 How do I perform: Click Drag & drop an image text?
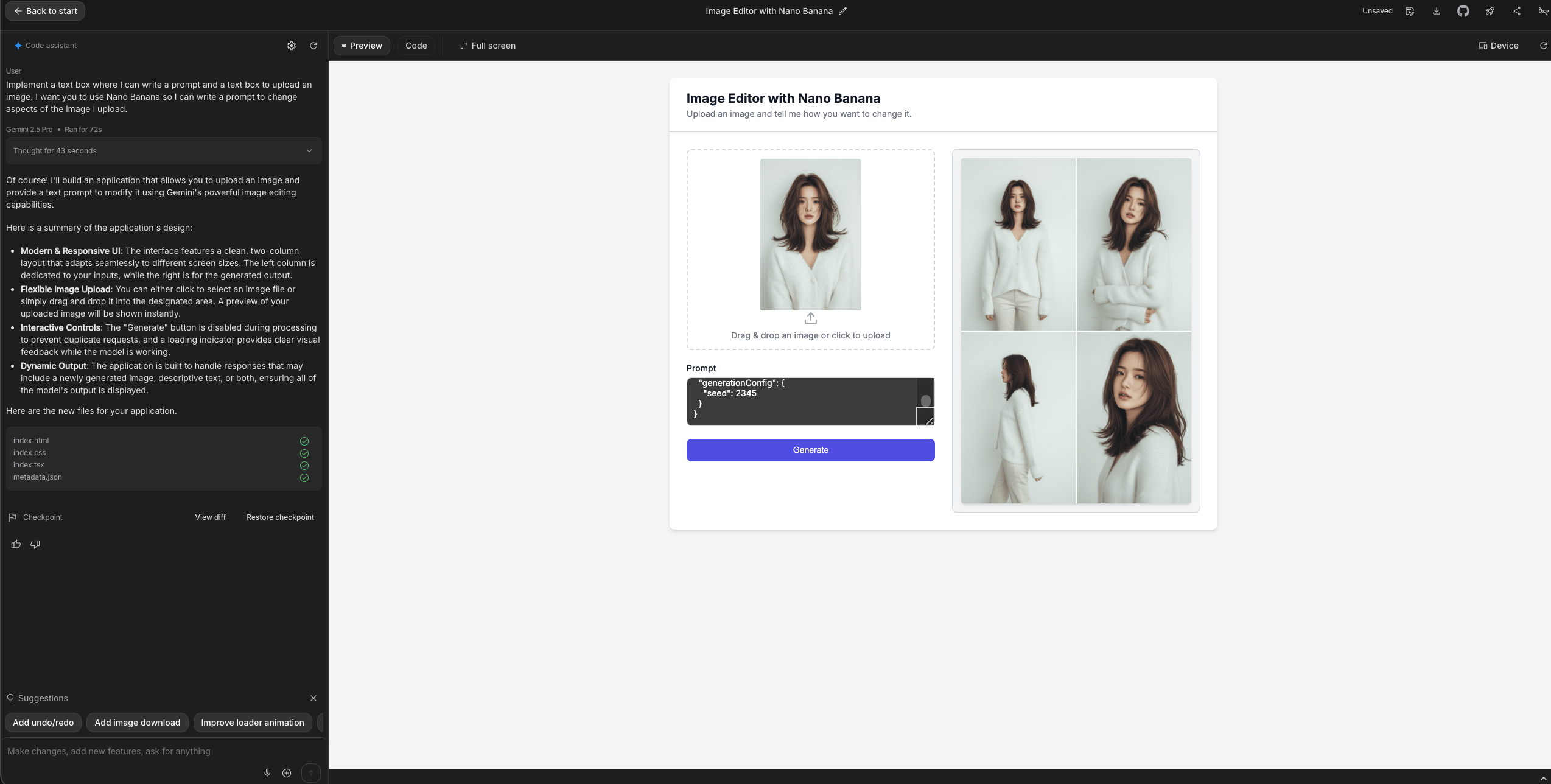[x=810, y=335]
